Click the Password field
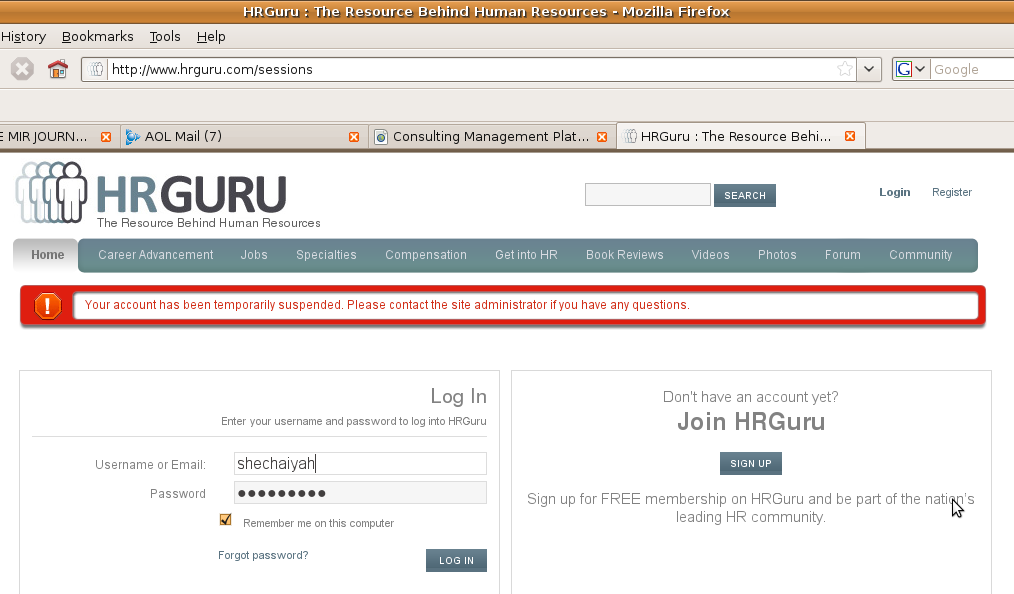Image resolution: width=1014 pixels, height=594 pixels. click(x=360, y=493)
